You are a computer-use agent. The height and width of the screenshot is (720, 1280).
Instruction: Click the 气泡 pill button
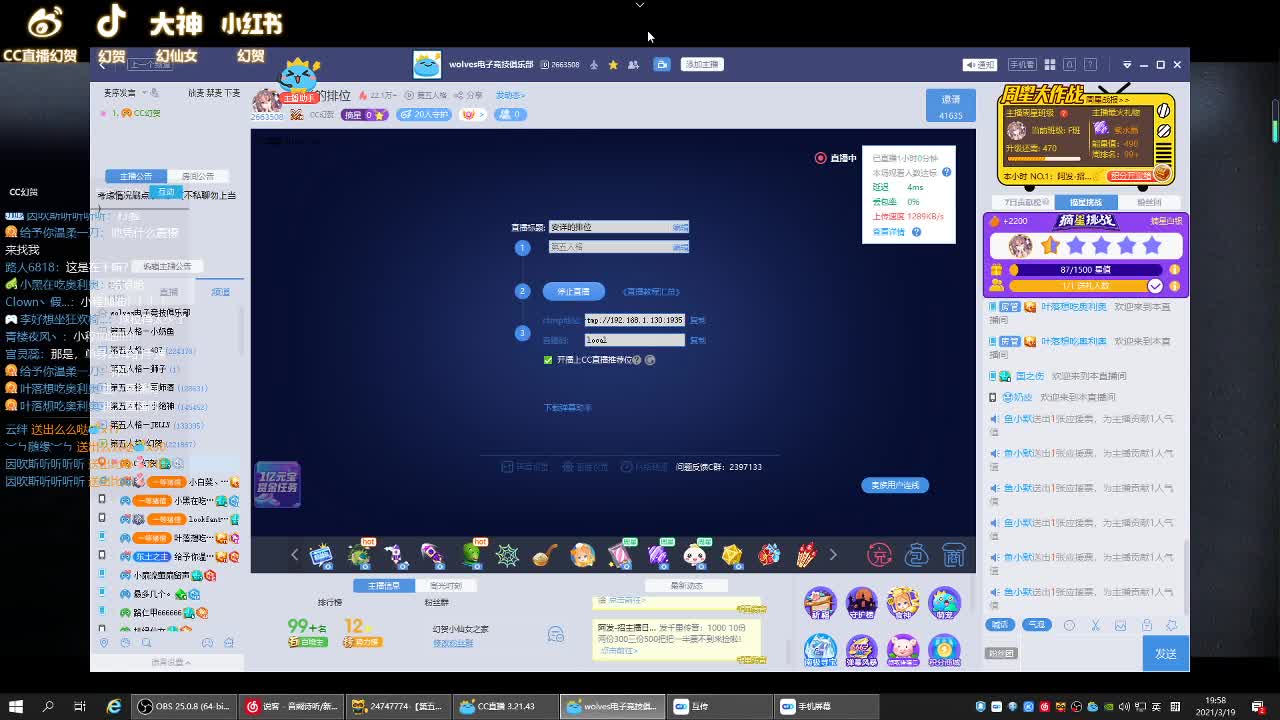[1037, 625]
